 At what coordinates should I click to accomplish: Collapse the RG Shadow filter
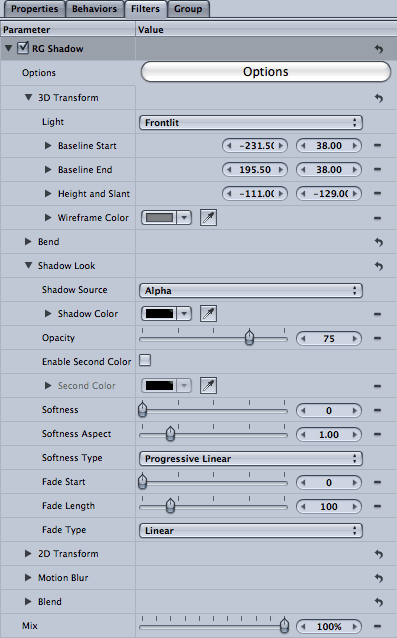pyautogui.click(x=9, y=48)
